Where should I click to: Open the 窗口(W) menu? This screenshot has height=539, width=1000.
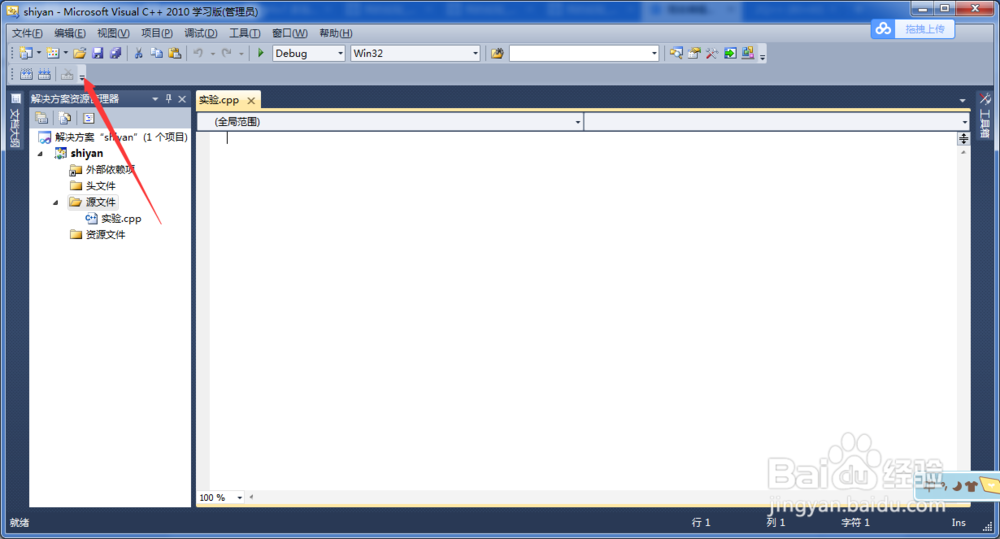tap(290, 33)
